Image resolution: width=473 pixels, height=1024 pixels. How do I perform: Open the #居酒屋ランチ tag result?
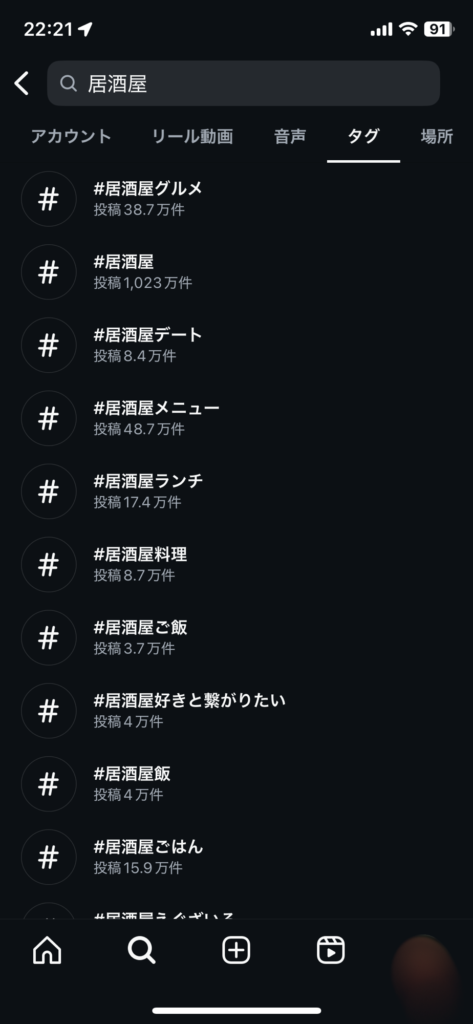point(236,492)
